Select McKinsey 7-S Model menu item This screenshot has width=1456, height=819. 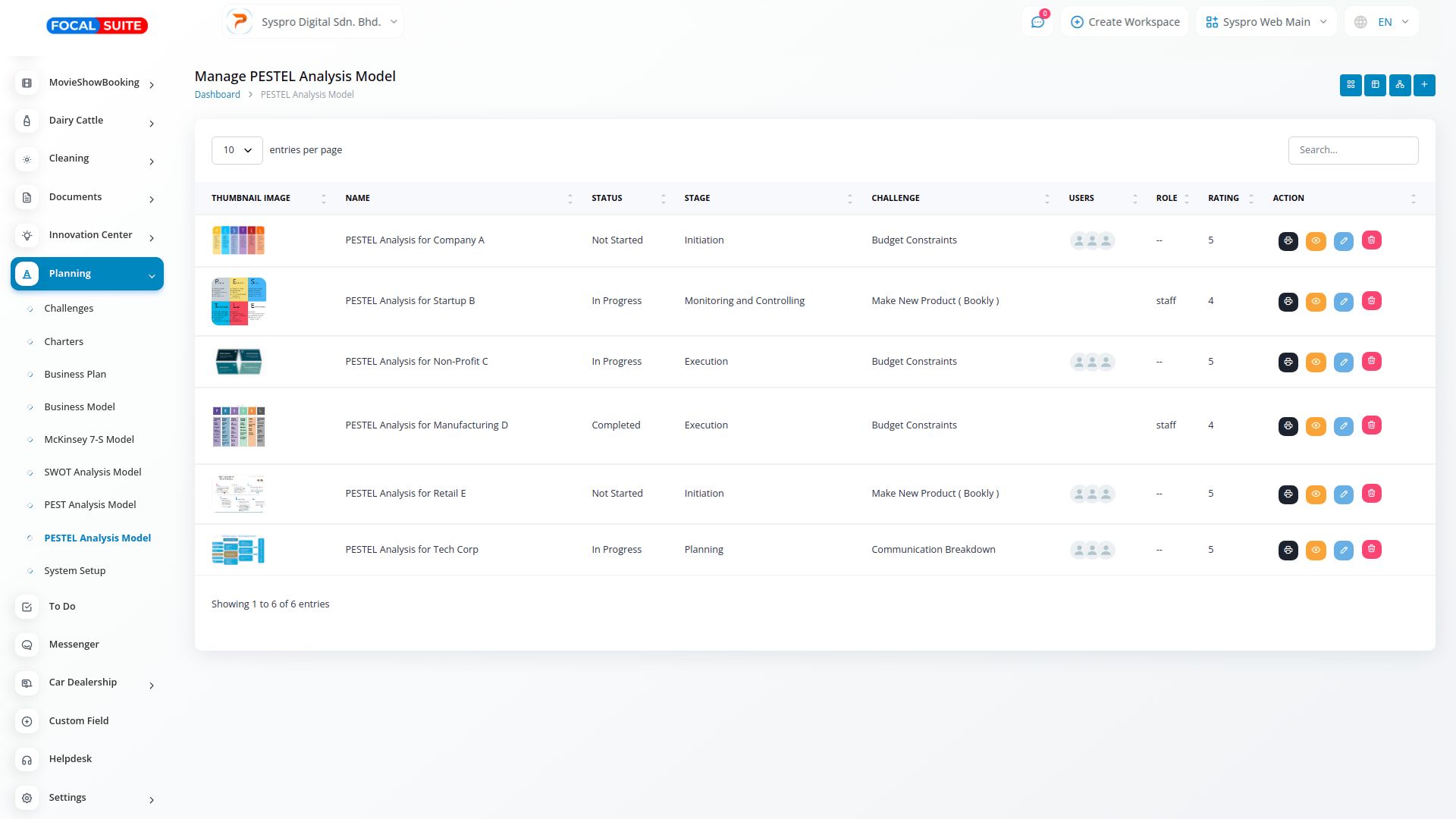[89, 440]
